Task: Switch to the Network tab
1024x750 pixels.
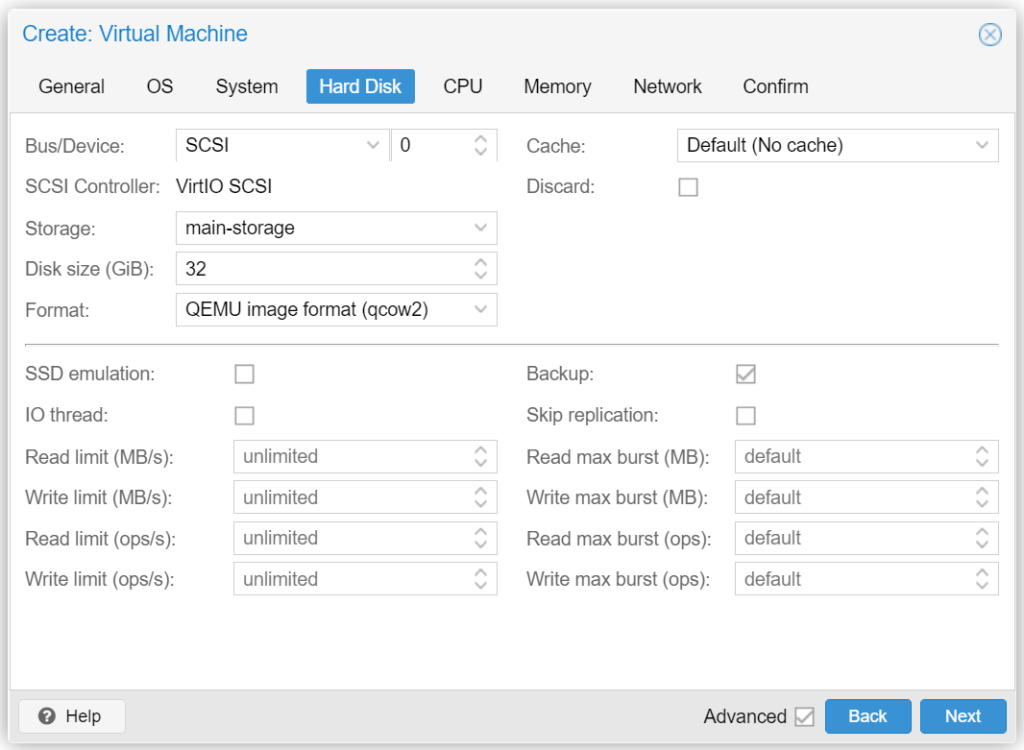Action: 667,86
